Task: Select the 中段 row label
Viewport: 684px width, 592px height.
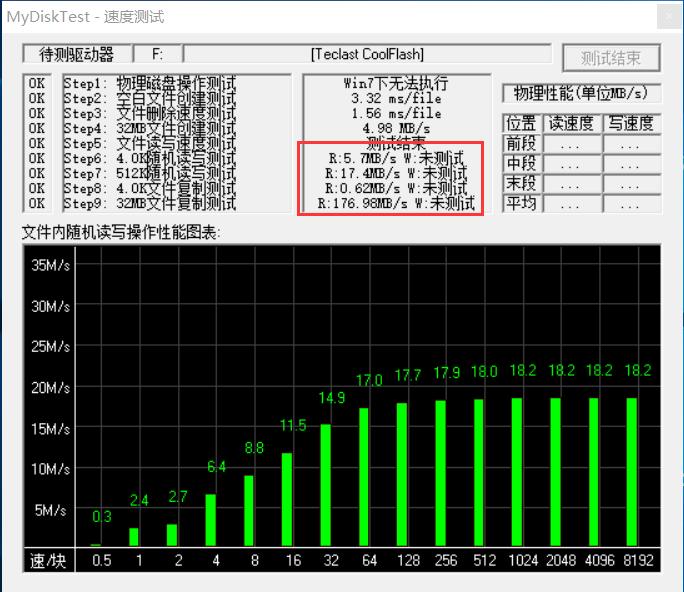Action: click(521, 164)
